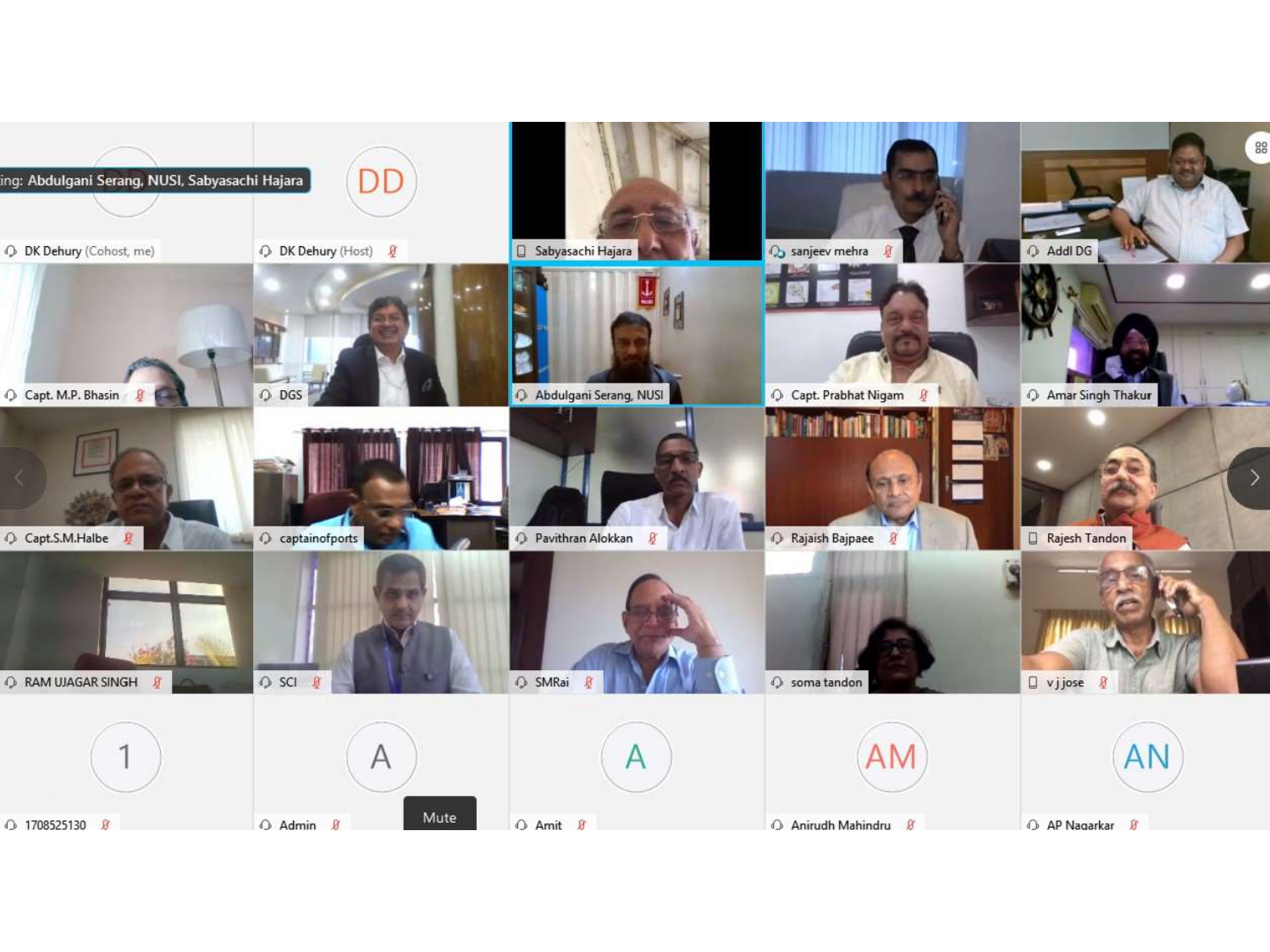Click headset icon beside Amar Singh Thakur
The image size is (1270, 952).
click(1033, 395)
